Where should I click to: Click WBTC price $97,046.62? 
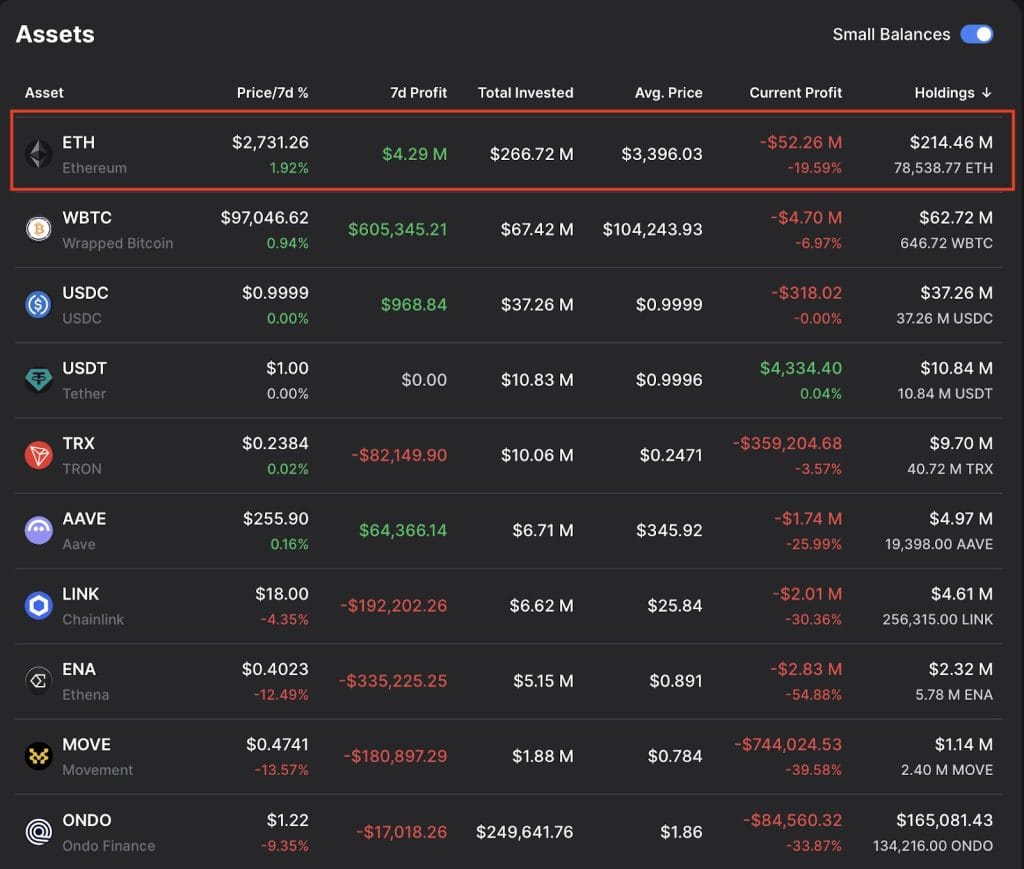tap(264, 217)
